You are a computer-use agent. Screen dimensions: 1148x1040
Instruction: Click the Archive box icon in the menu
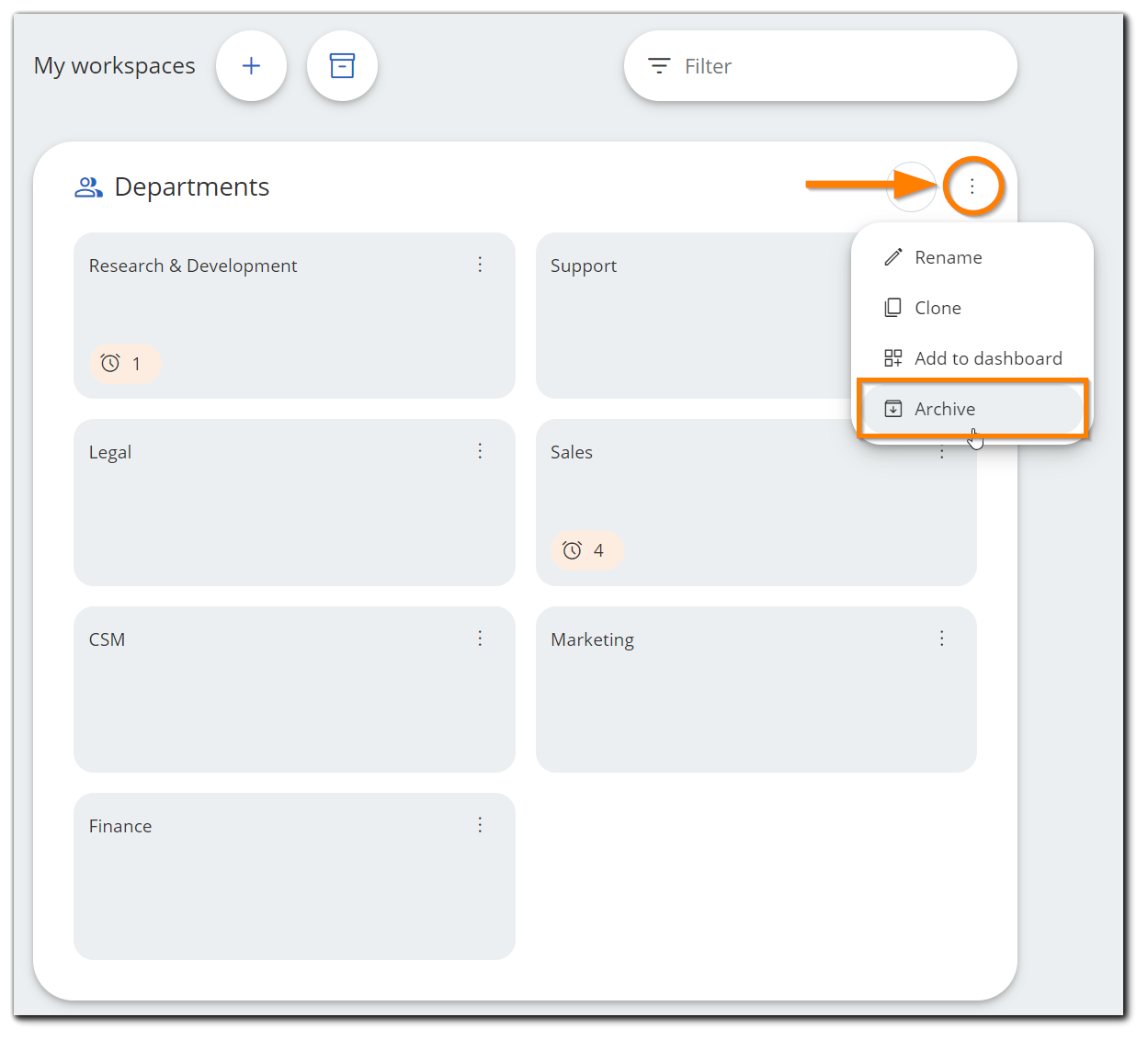pos(892,408)
